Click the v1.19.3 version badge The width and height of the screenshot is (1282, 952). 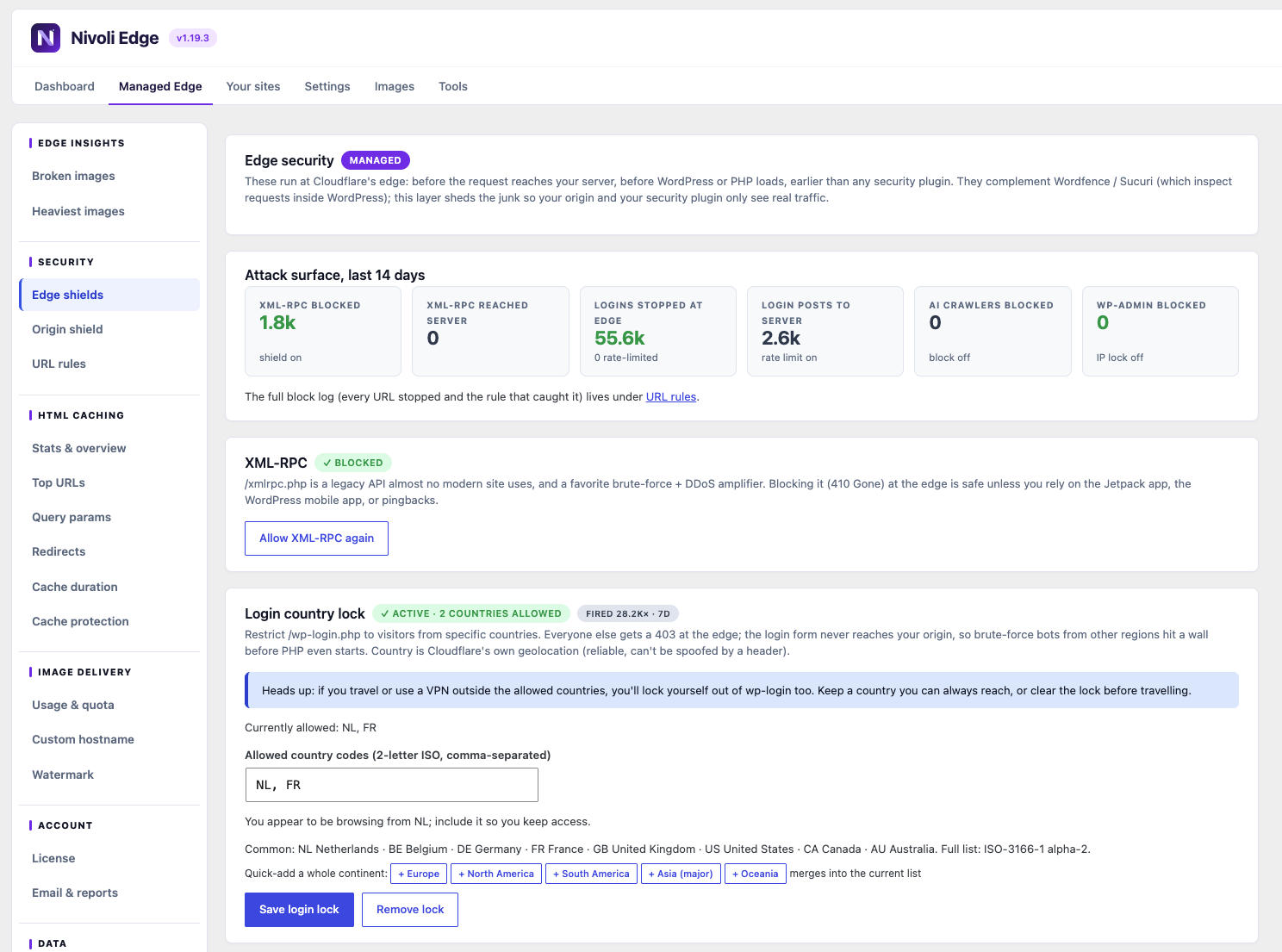click(x=193, y=38)
